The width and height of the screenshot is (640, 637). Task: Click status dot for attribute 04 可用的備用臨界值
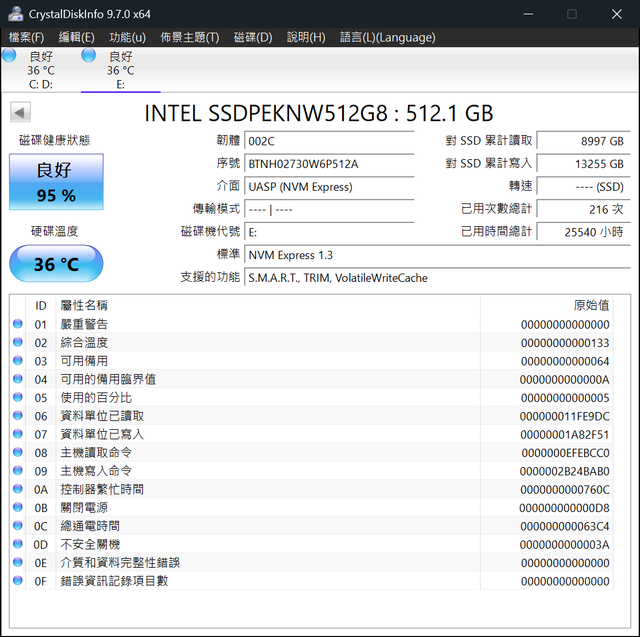(18, 379)
